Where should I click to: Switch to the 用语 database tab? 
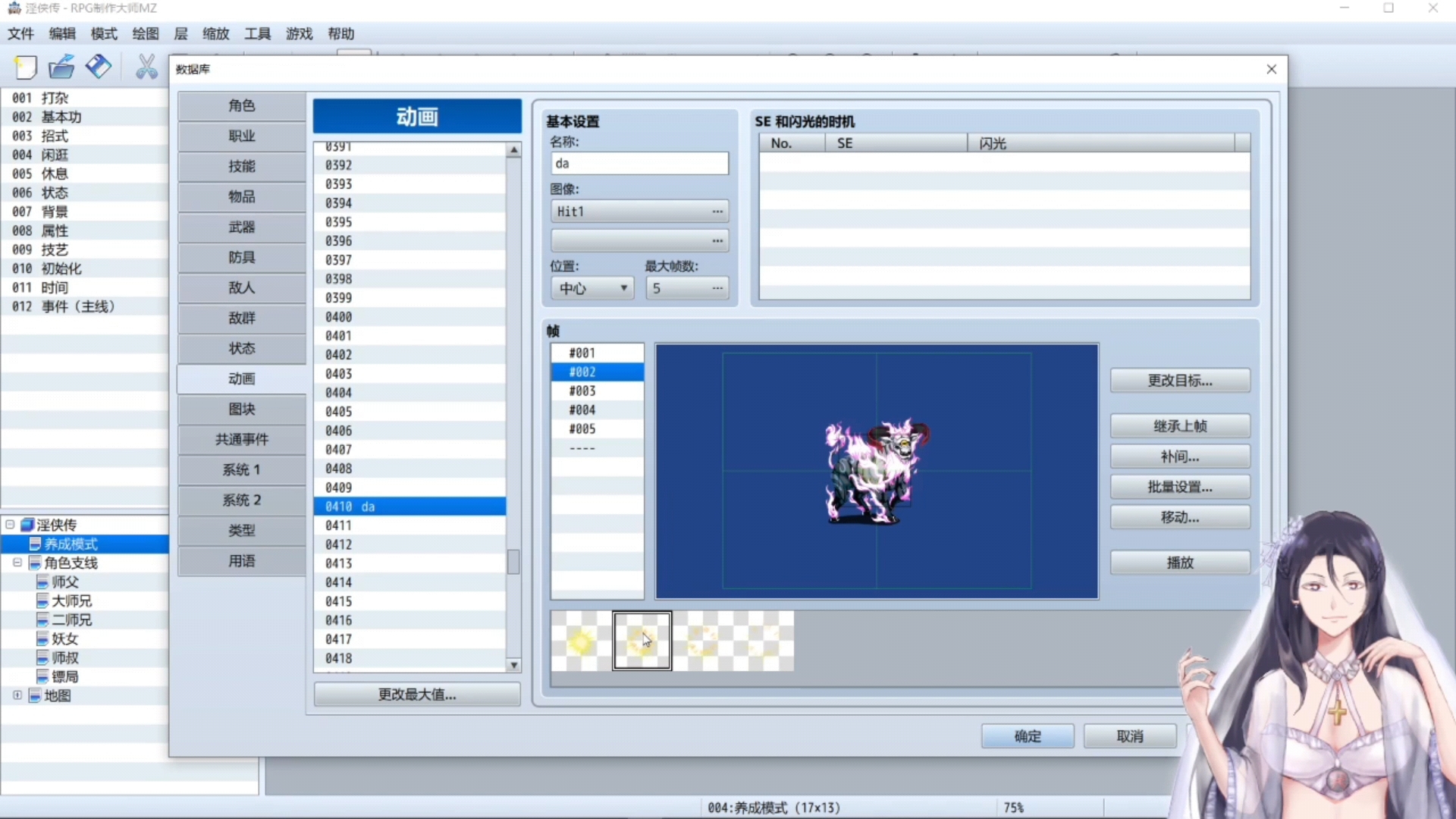[x=242, y=560]
